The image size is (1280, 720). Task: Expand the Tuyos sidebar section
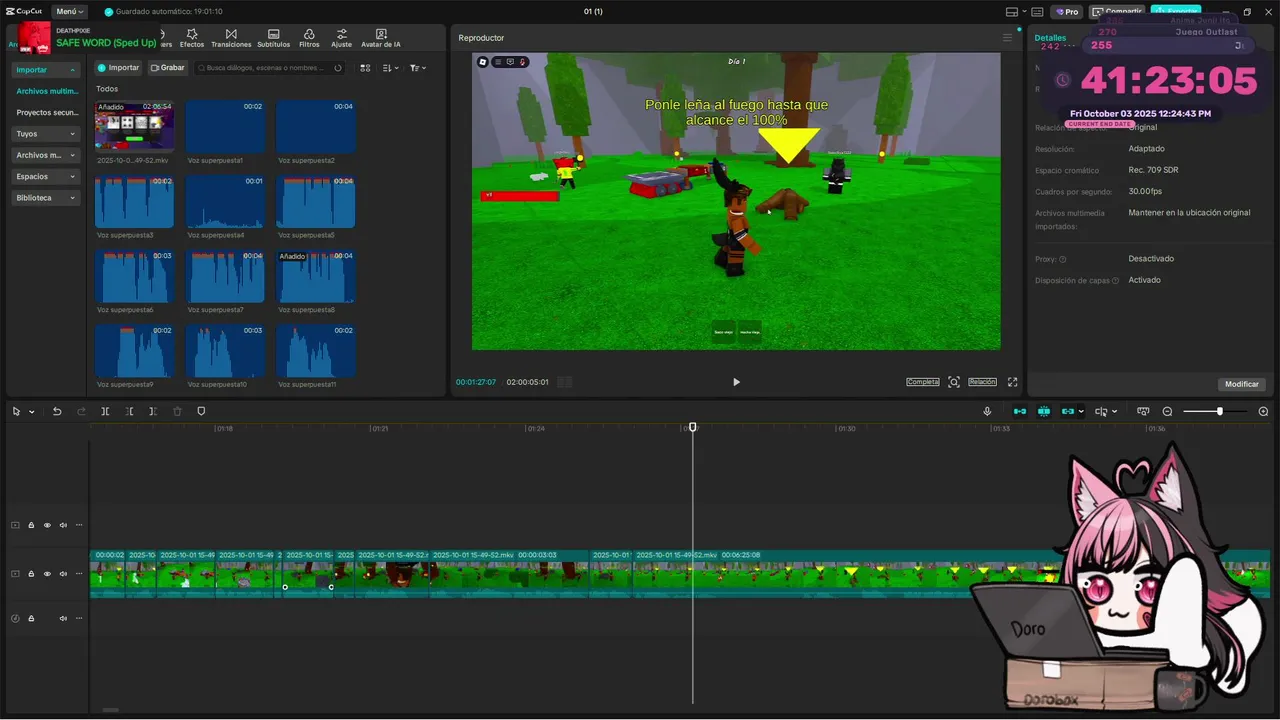point(46,133)
